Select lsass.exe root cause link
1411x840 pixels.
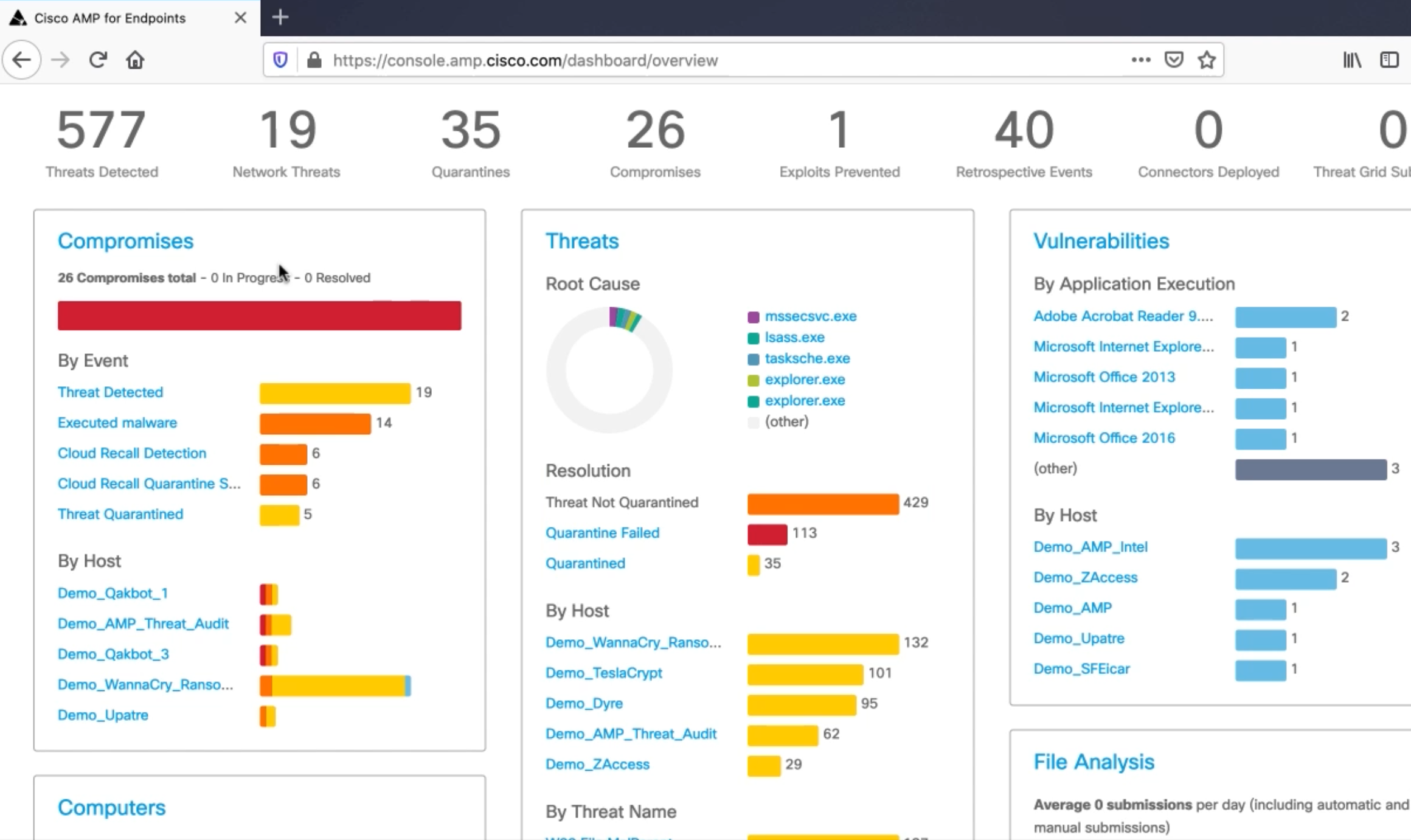point(795,337)
